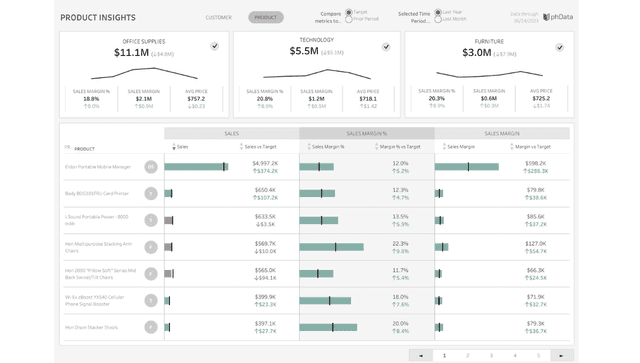
Task: Go to previous page arrow
Action: [x=421, y=356]
